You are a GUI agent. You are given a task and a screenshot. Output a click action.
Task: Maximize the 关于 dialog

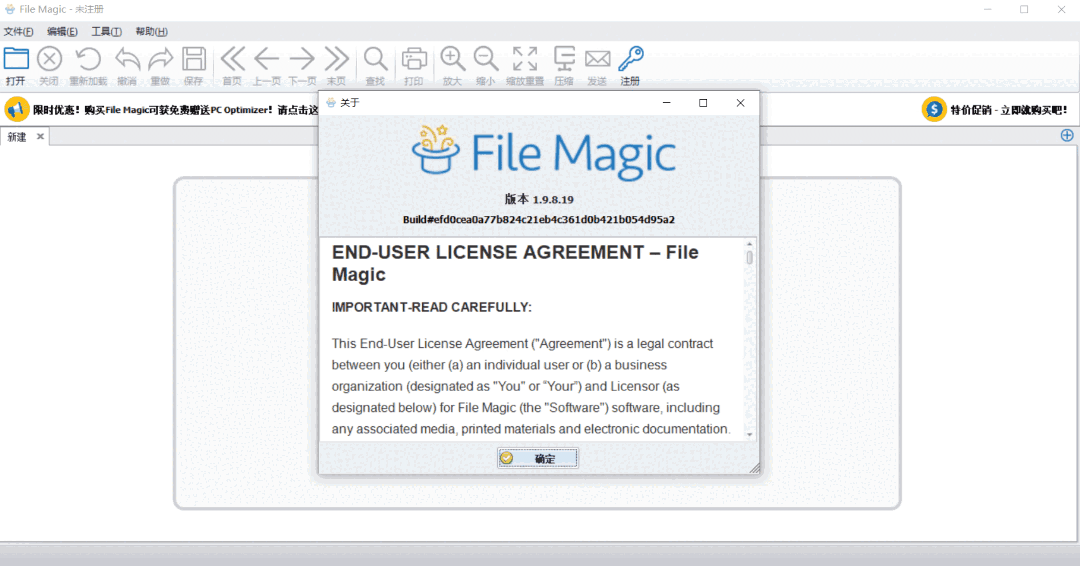[703, 103]
